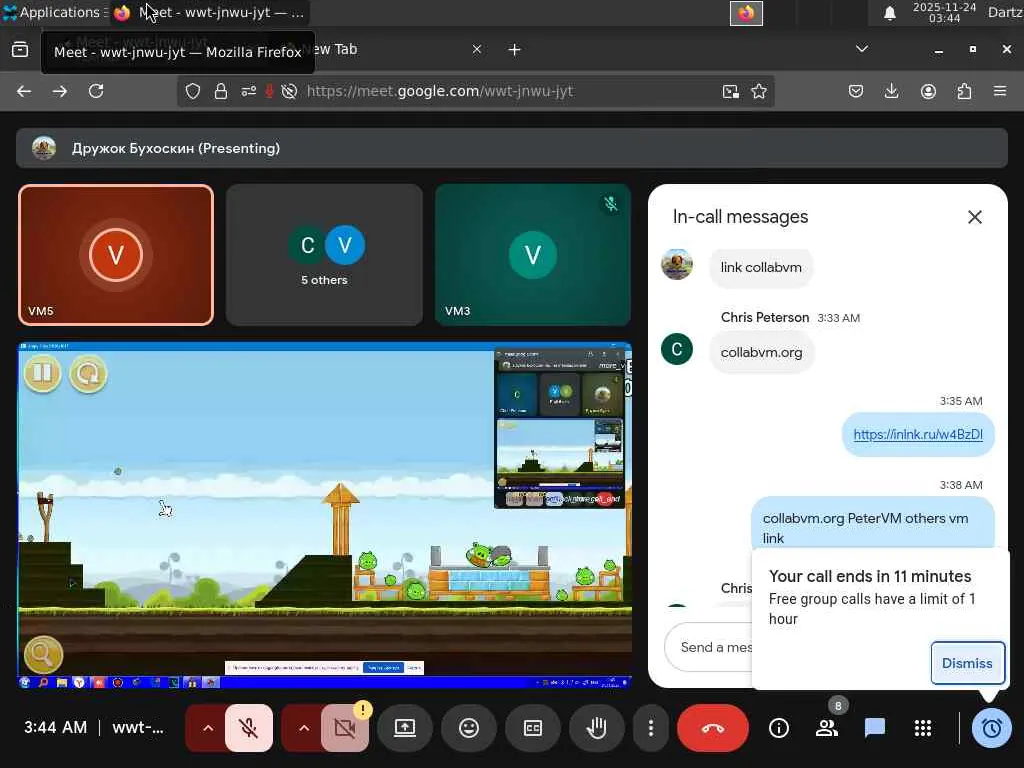Start presenting with Share screen icon

(405, 728)
